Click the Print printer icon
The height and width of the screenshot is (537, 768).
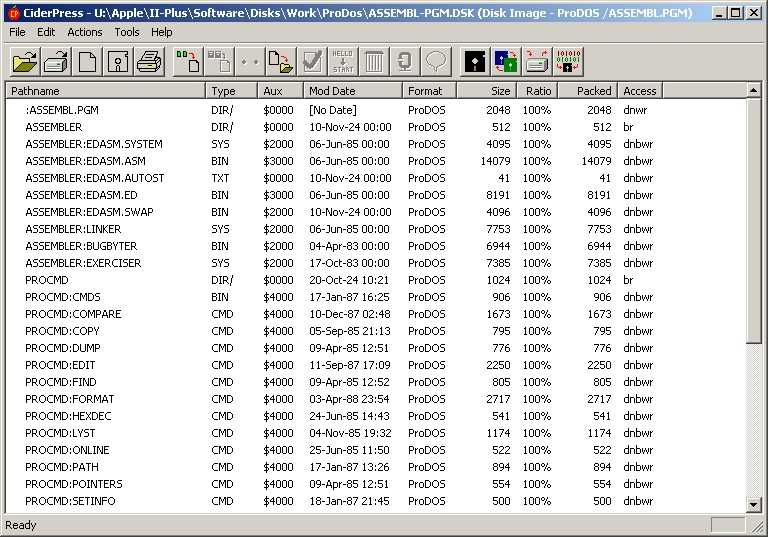(149, 62)
